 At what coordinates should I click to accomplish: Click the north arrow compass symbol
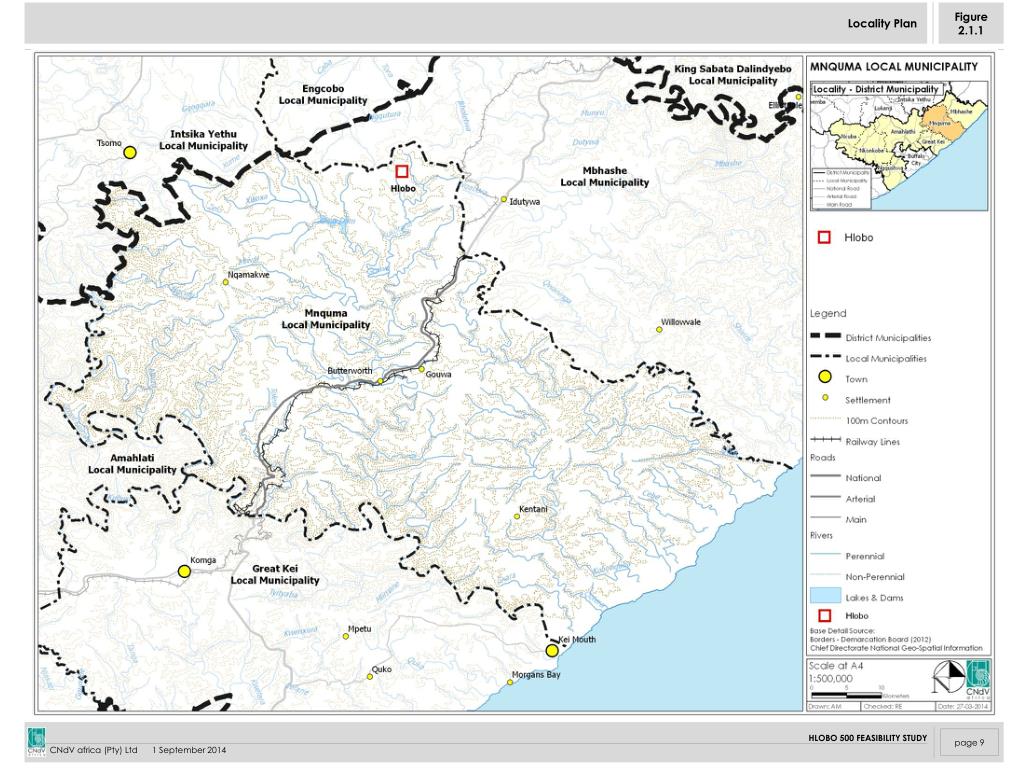click(x=948, y=677)
